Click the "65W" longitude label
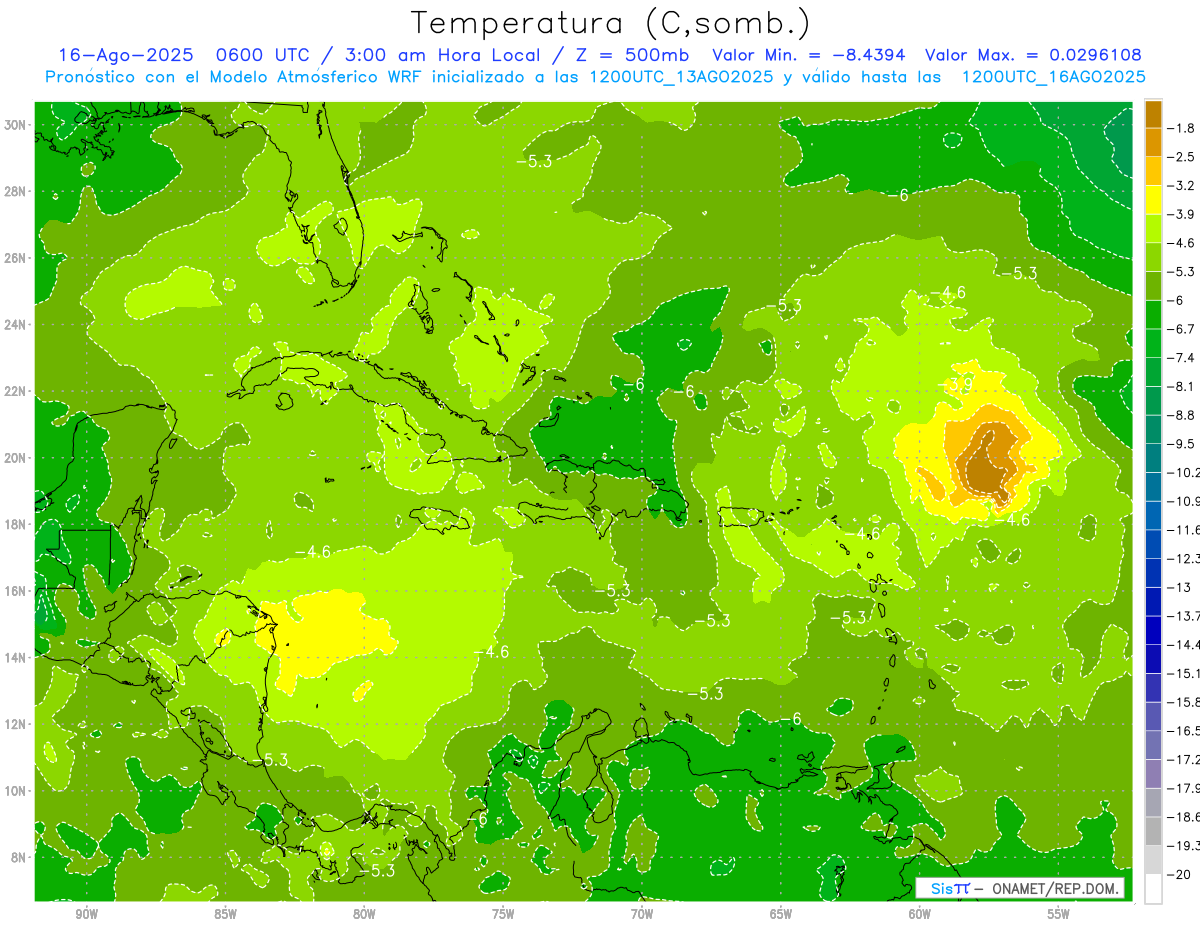Viewport: 1200px width, 927px height. (x=781, y=914)
